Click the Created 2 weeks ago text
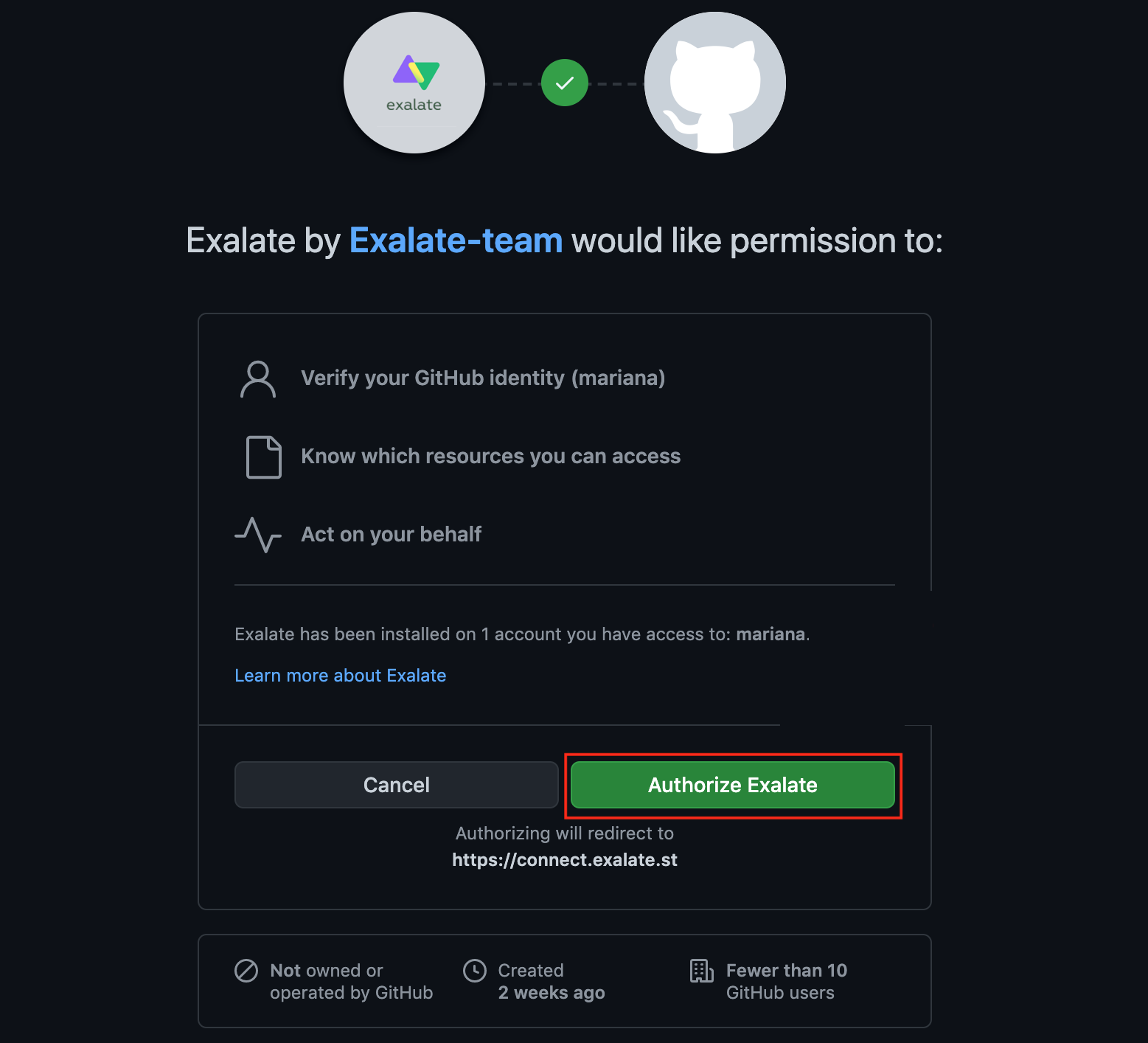 pyautogui.click(x=552, y=982)
